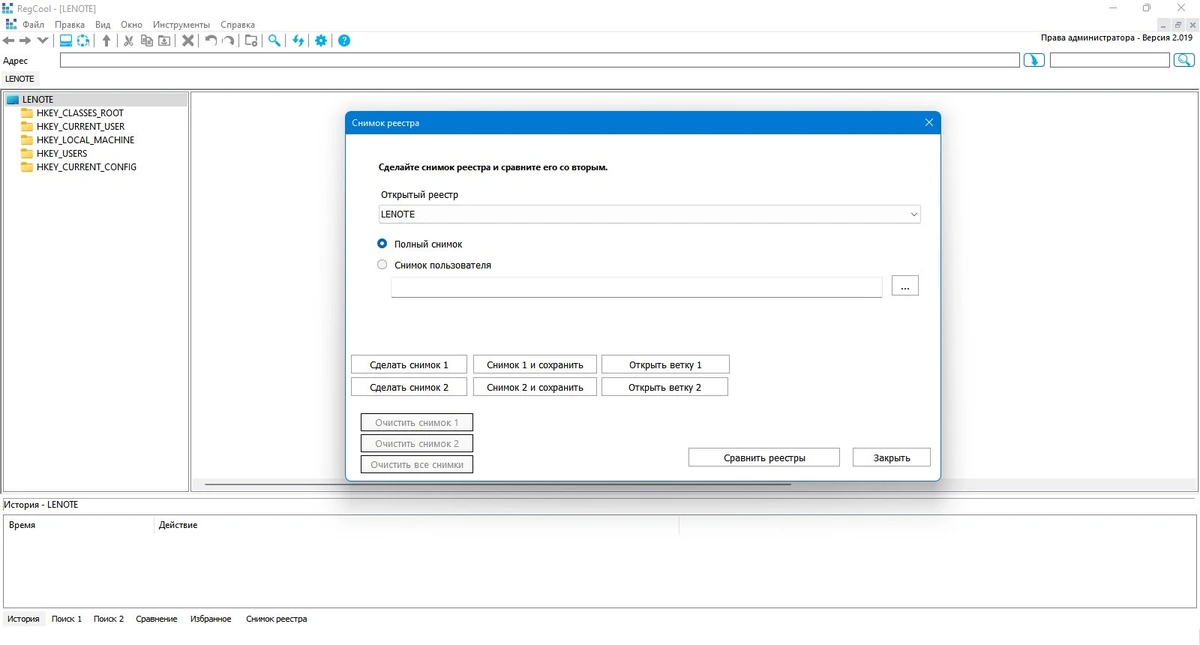The width and height of the screenshot is (1200, 645).
Task: Open settings via the gear toolbar icon
Action: (321, 41)
